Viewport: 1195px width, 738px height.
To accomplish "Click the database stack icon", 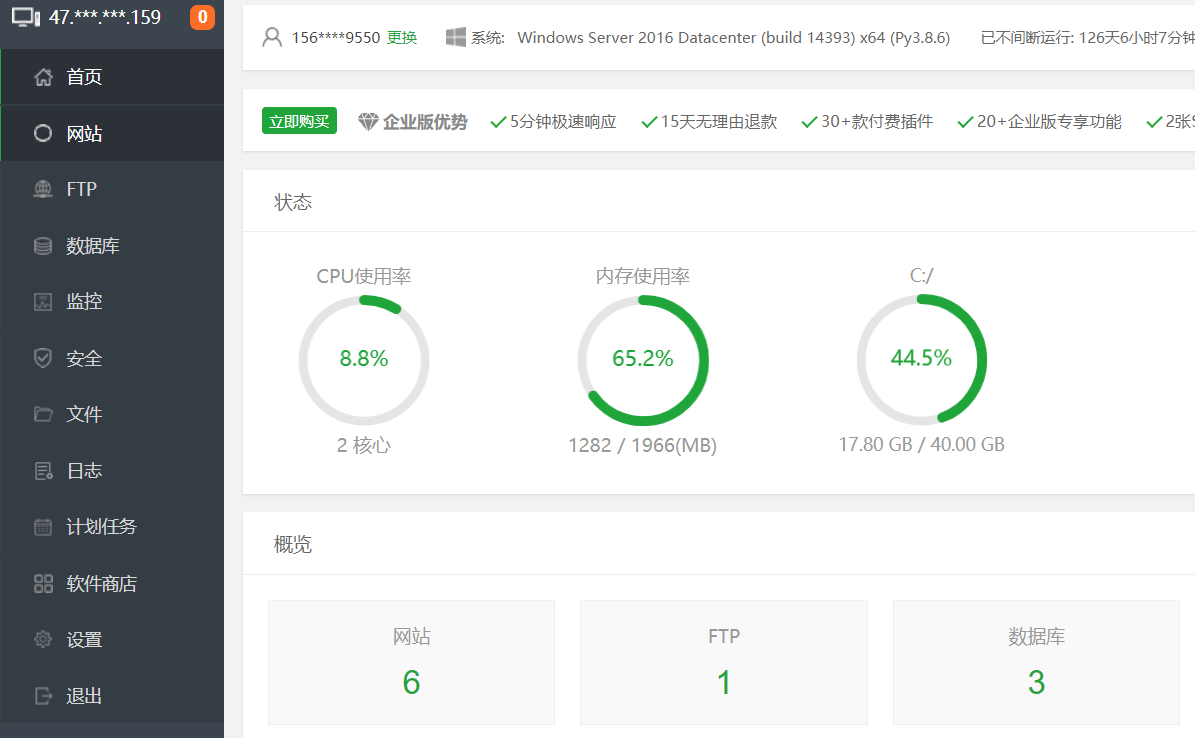I will pos(43,246).
